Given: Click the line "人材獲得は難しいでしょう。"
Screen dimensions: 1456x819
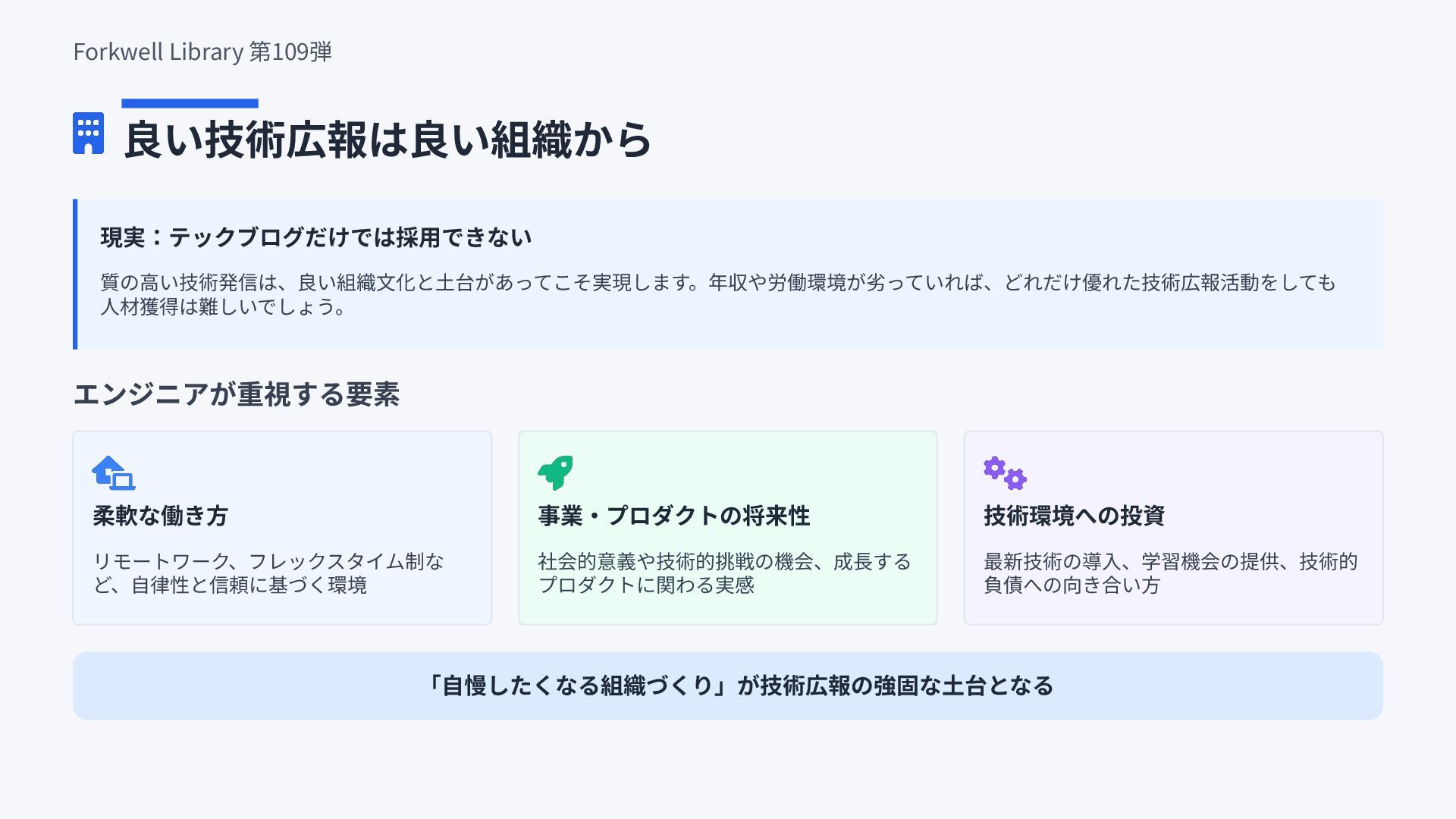Looking at the screenshot, I should click(x=224, y=306).
